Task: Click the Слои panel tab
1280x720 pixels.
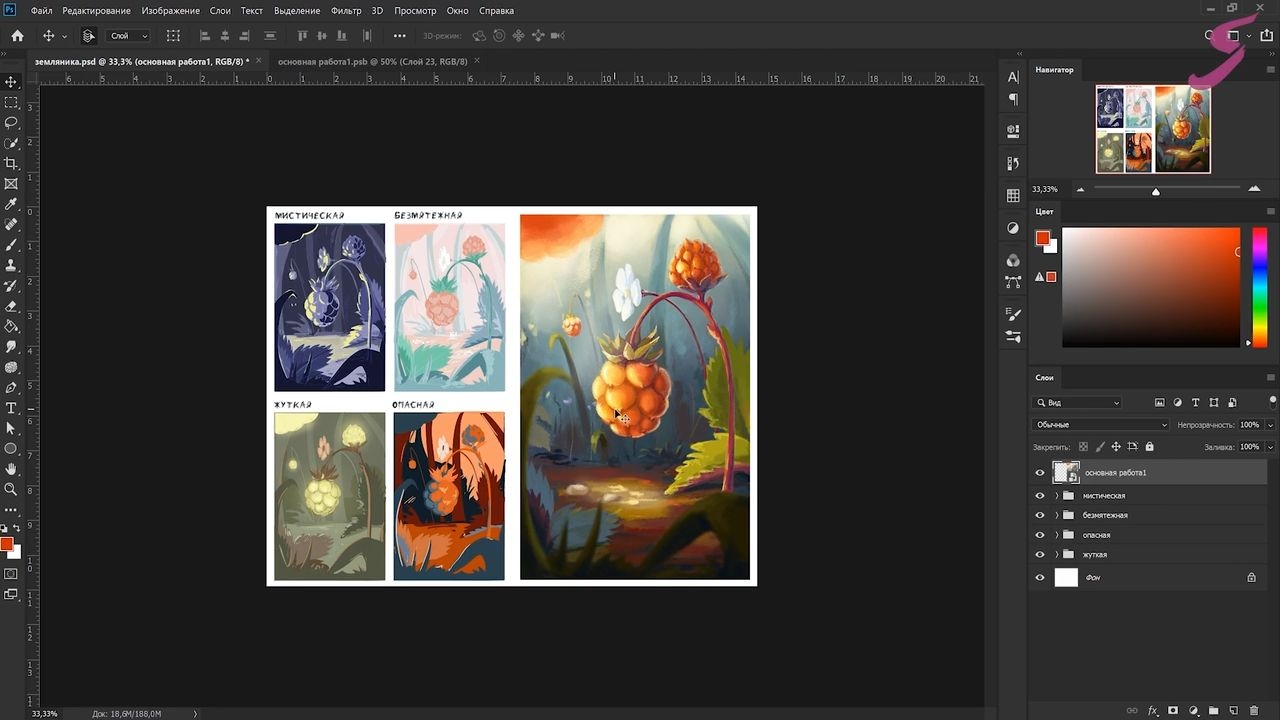Action: (1044, 378)
